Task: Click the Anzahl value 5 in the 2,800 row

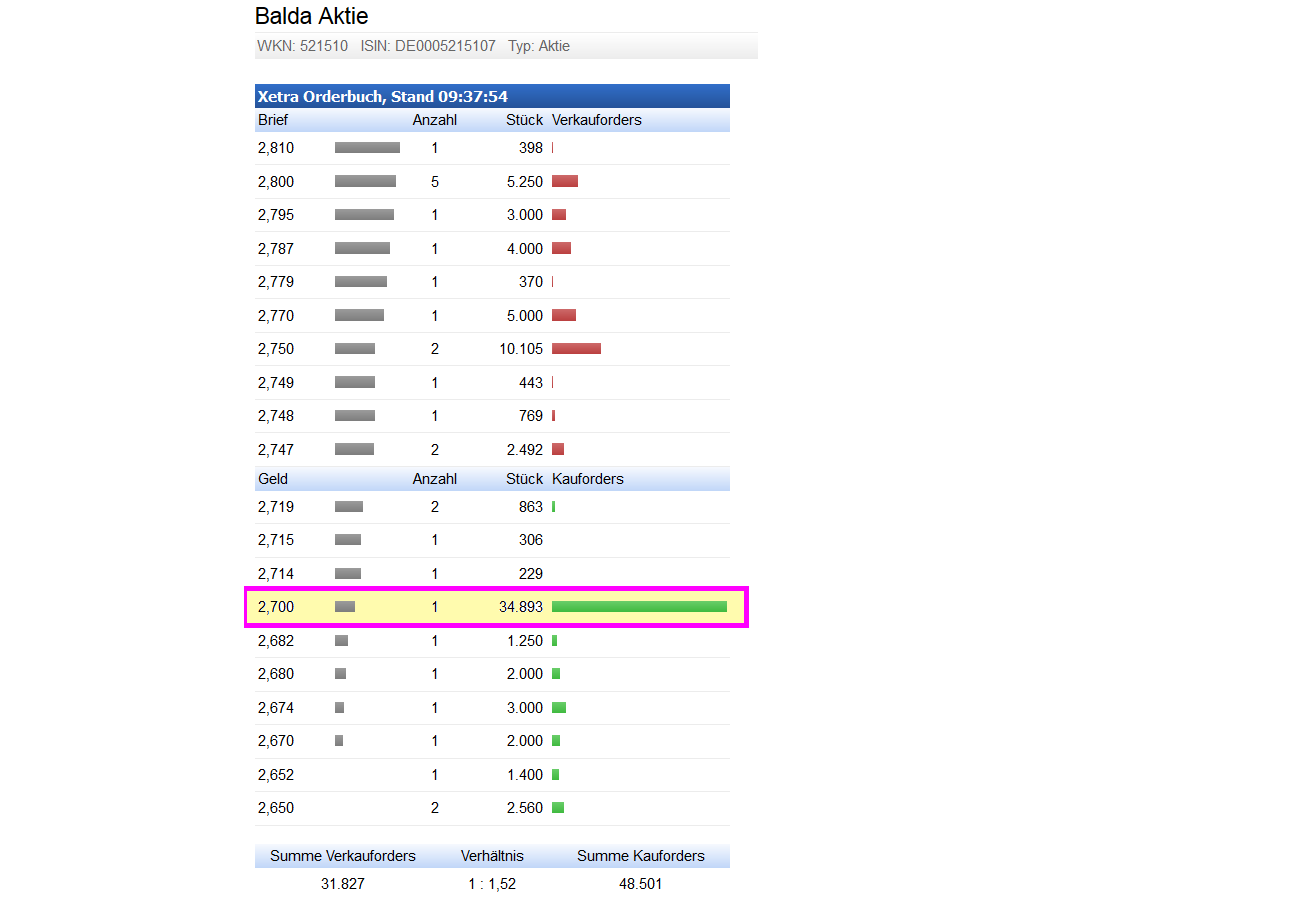Action: tap(435, 182)
